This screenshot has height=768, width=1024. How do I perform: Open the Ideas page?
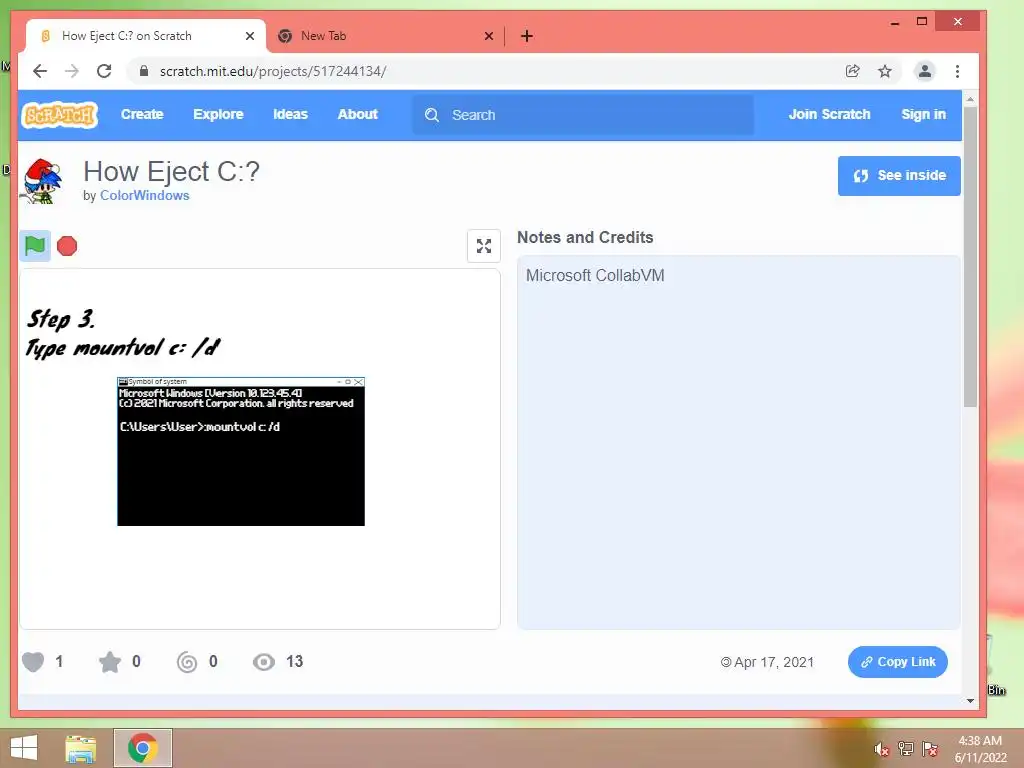[290, 114]
